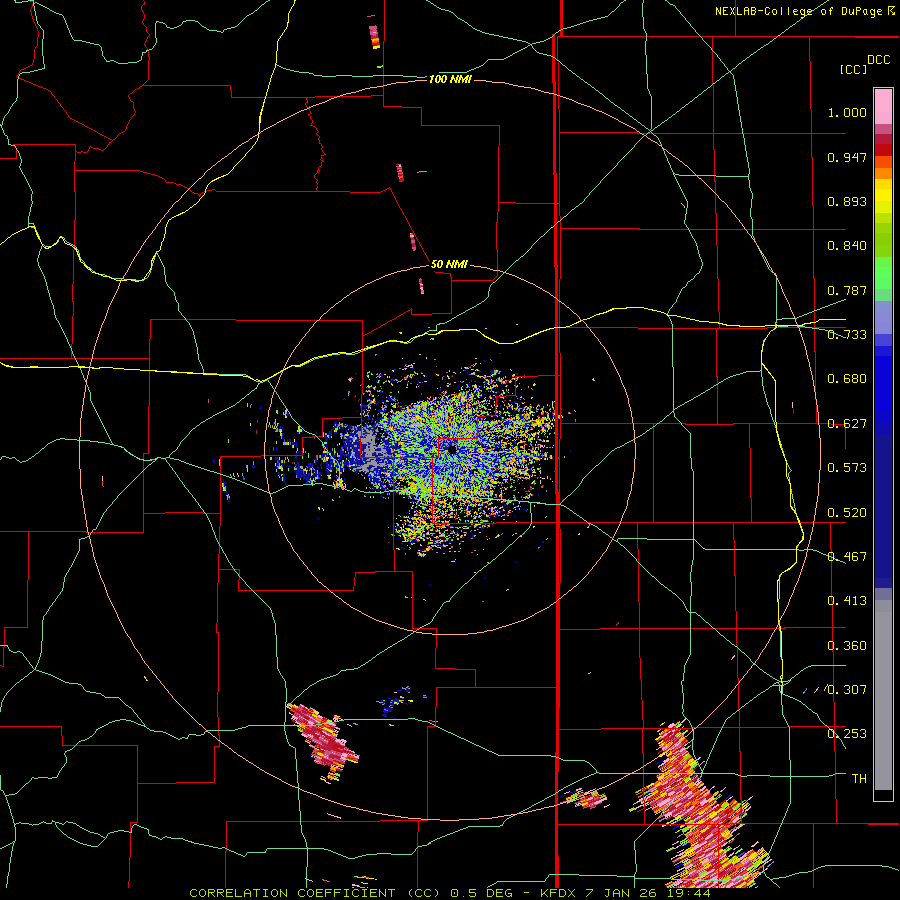Click the 0.413 value on the color scale
Viewport: 900px width, 900px height.
[x=847, y=601]
